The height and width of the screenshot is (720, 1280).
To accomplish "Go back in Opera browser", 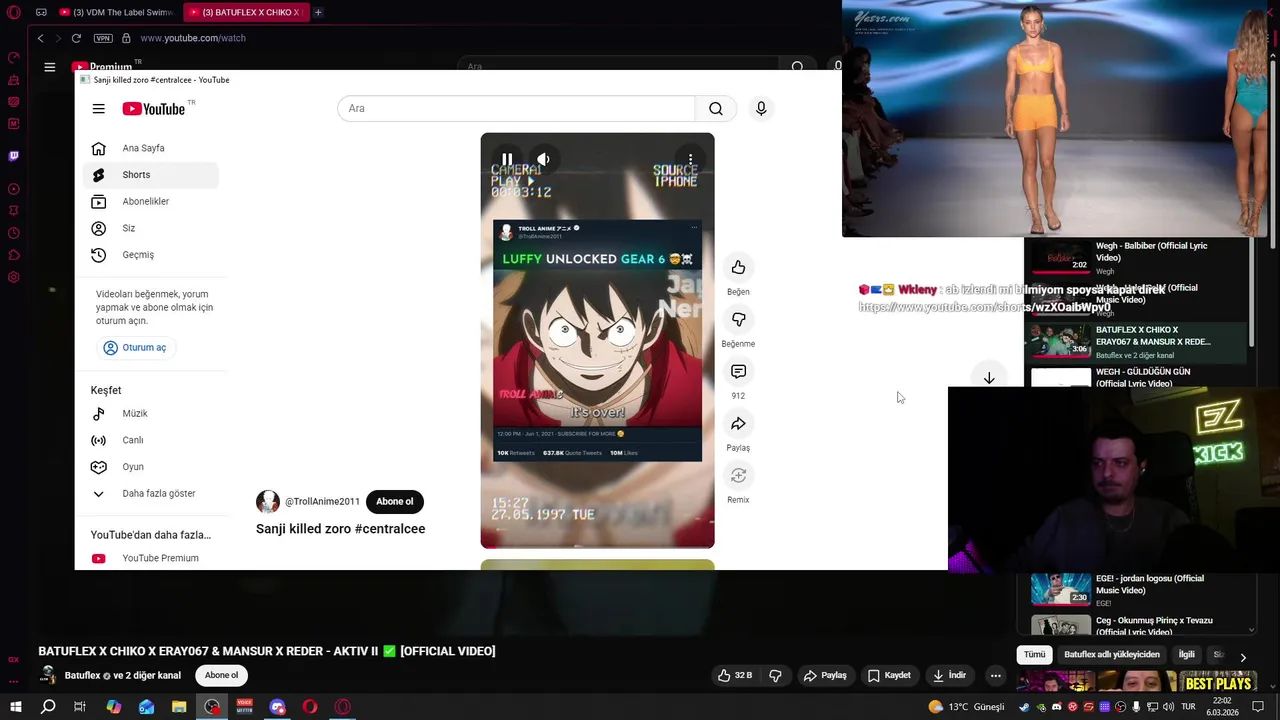I will tap(40, 38).
